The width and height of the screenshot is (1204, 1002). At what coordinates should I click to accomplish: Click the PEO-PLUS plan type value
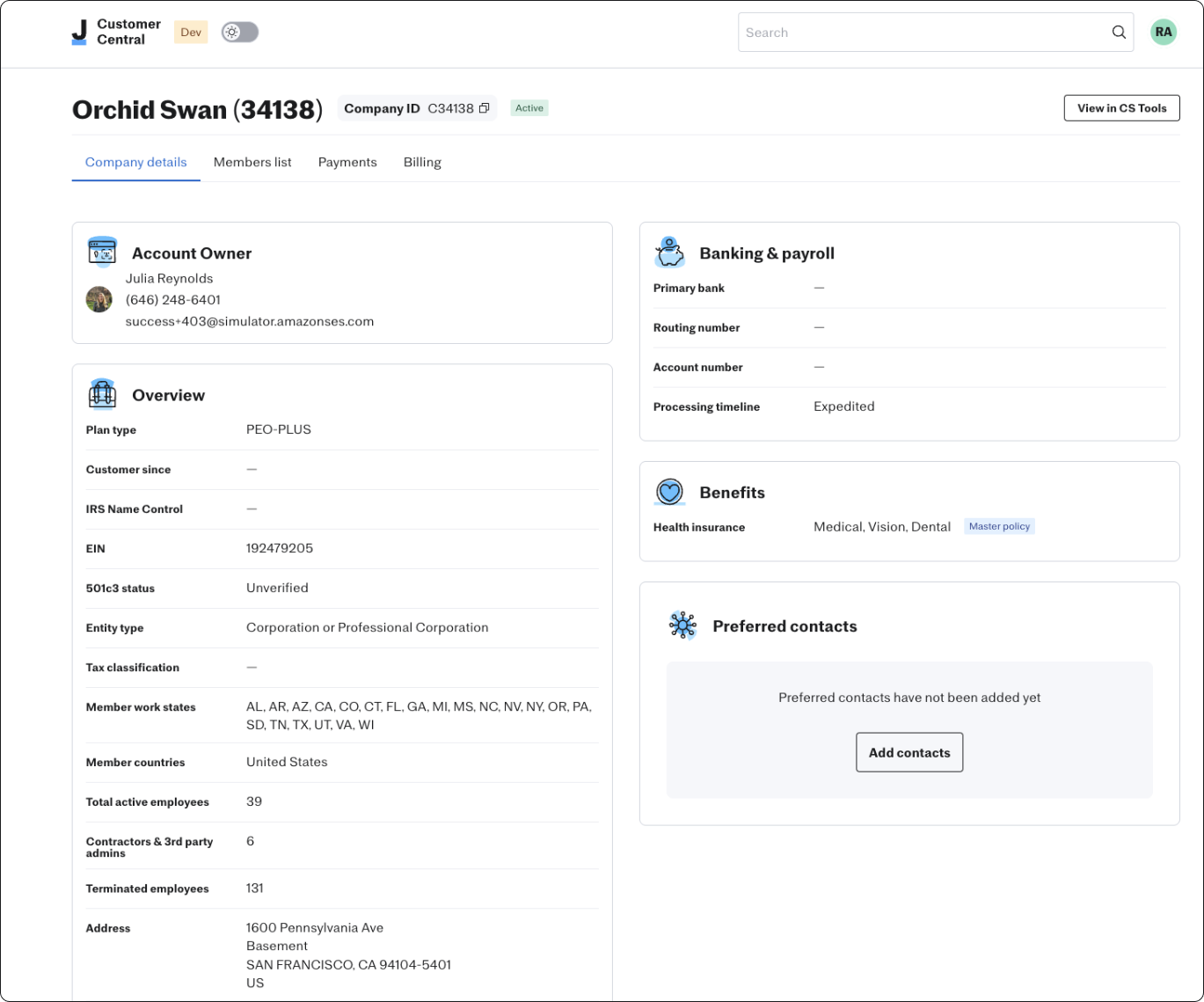coord(279,429)
